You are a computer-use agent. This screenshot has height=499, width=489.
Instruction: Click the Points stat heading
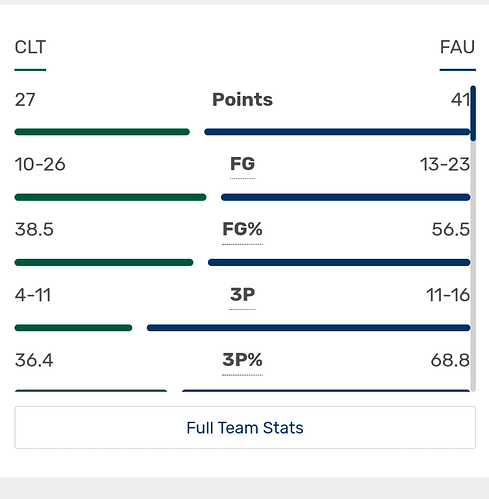[242, 99]
